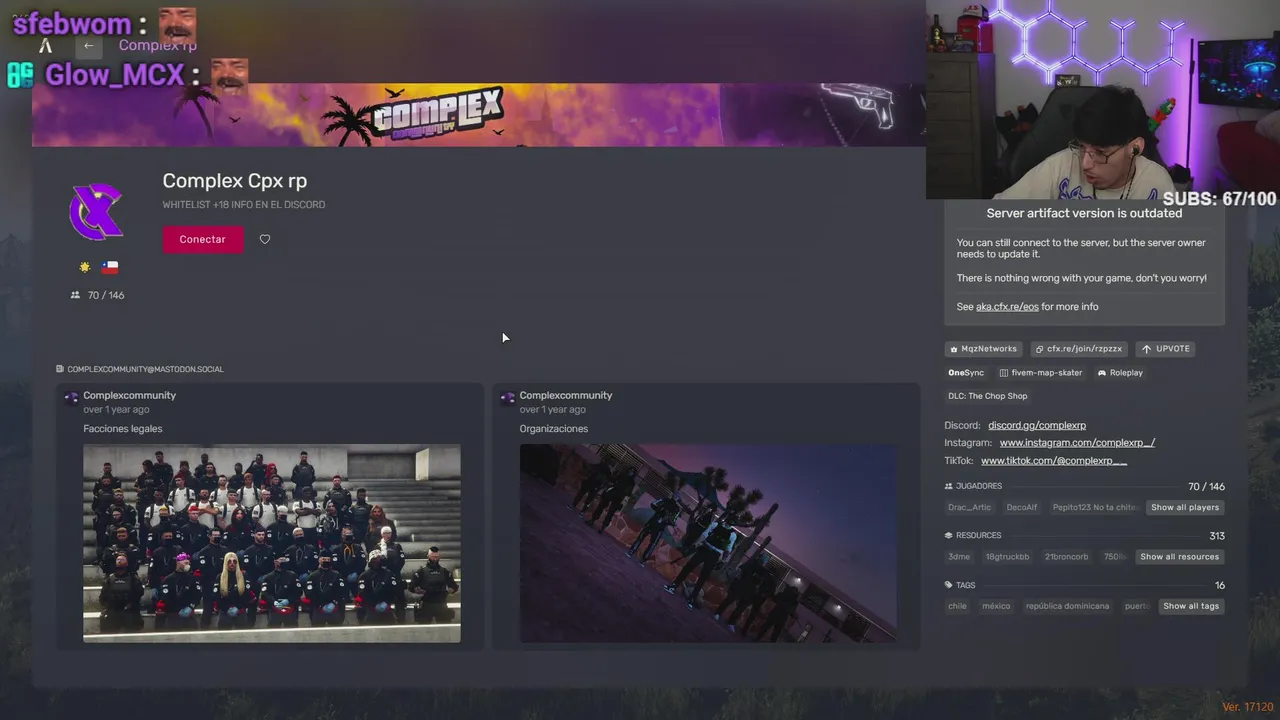Click the Conectar button
Screen dimensions: 1280x720
coord(203,239)
